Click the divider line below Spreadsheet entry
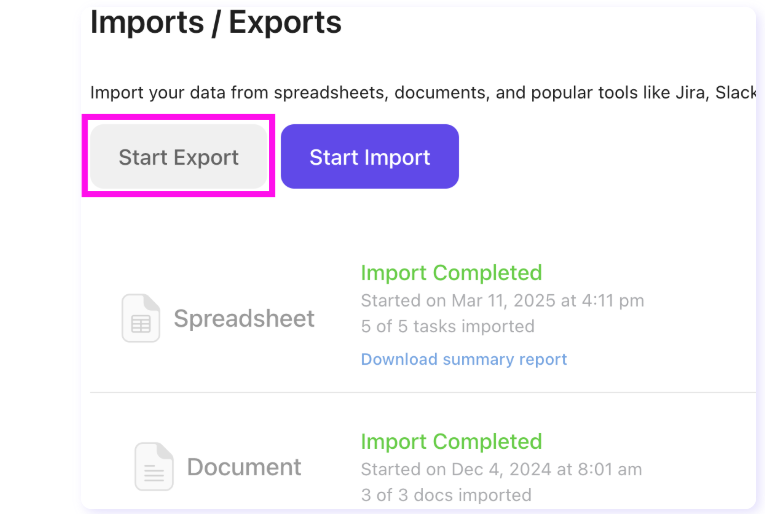The height and width of the screenshot is (514, 765). tap(423, 392)
